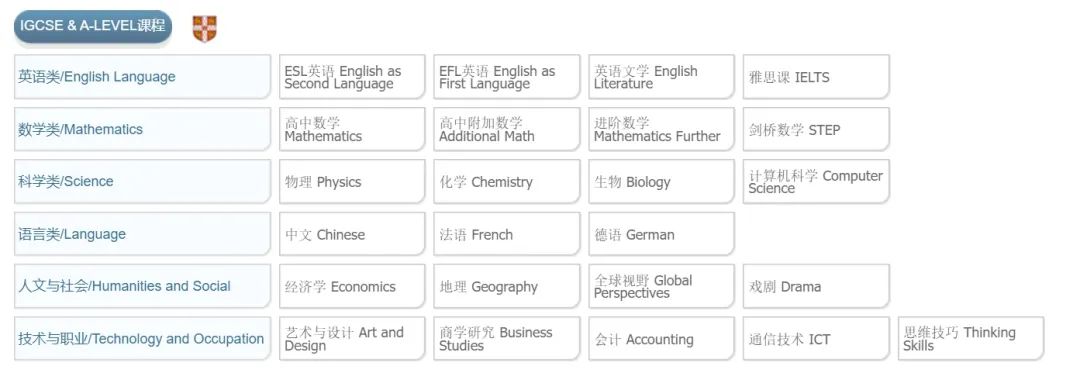1080x373 pixels.
Task: Click the Cambridge crest icon
Action: click(x=205, y=29)
